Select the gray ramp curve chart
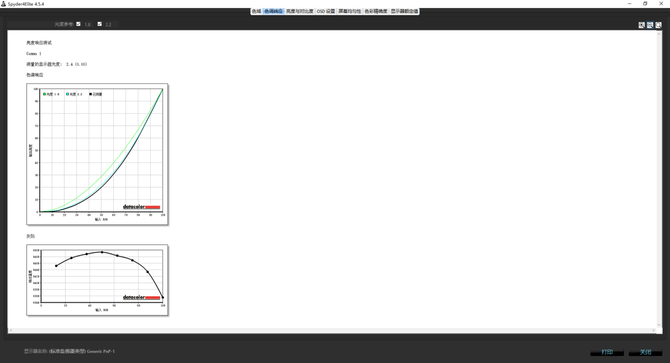Image resolution: width=670 pixels, height=363 pixels. (97, 280)
